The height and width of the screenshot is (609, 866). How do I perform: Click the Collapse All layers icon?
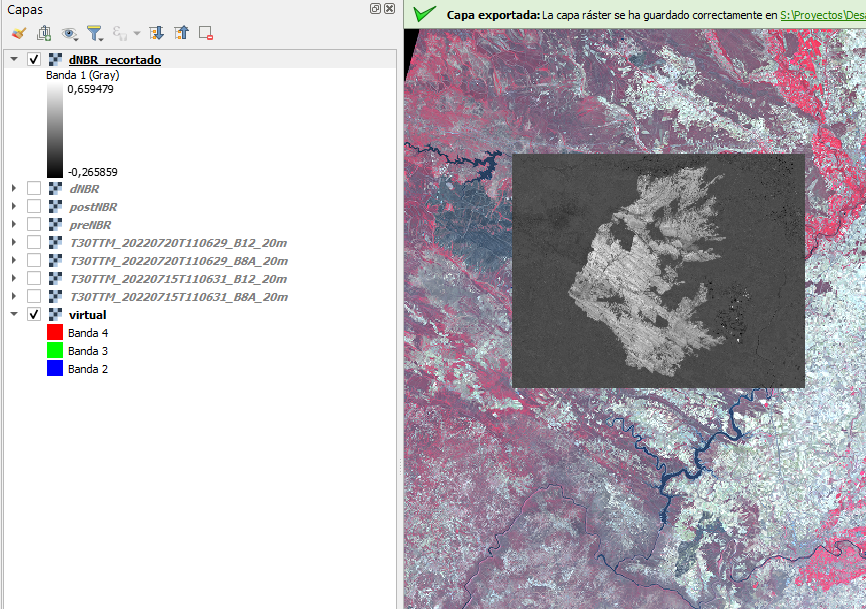pos(181,33)
